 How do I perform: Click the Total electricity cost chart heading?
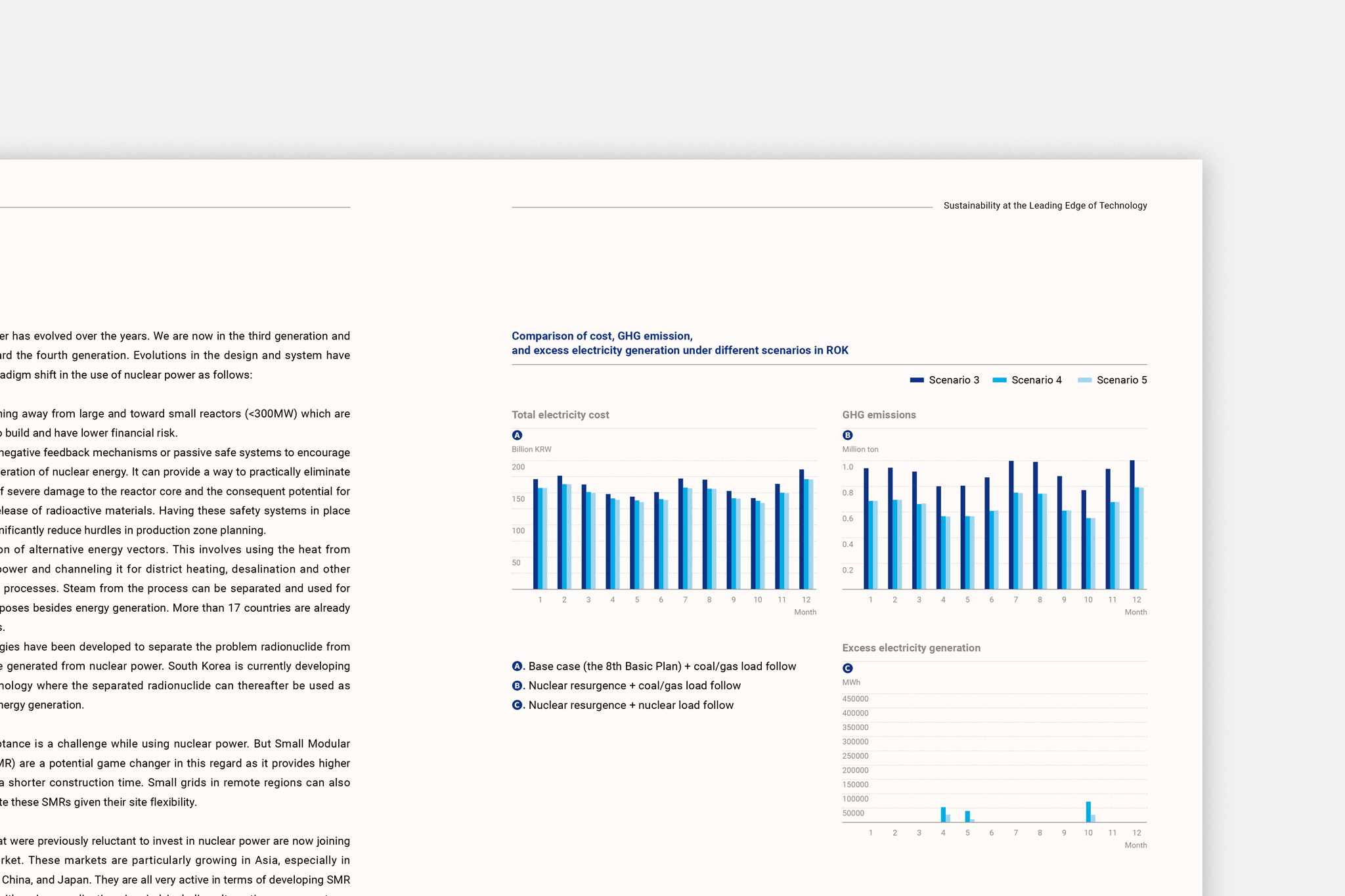[560, 415]
